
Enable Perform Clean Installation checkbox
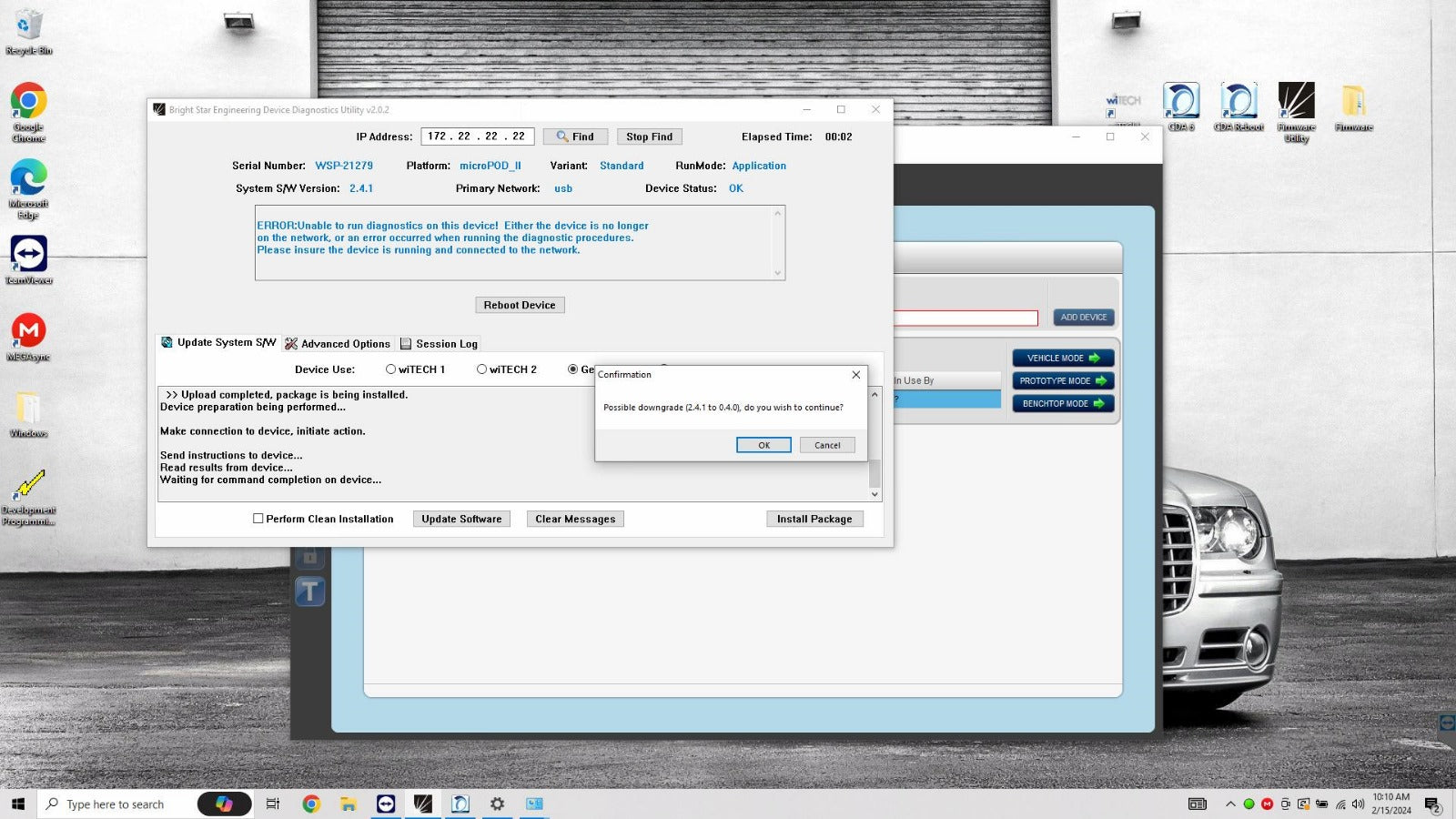(x=258, y=519)
